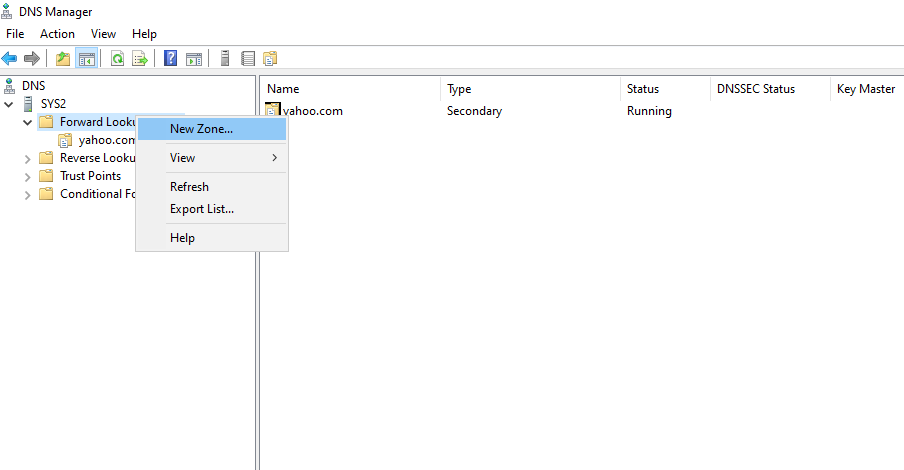Click the Forward Lookup Zones folder icon
The height and width of the screenshot is (470, 904).
click(46, 122)
